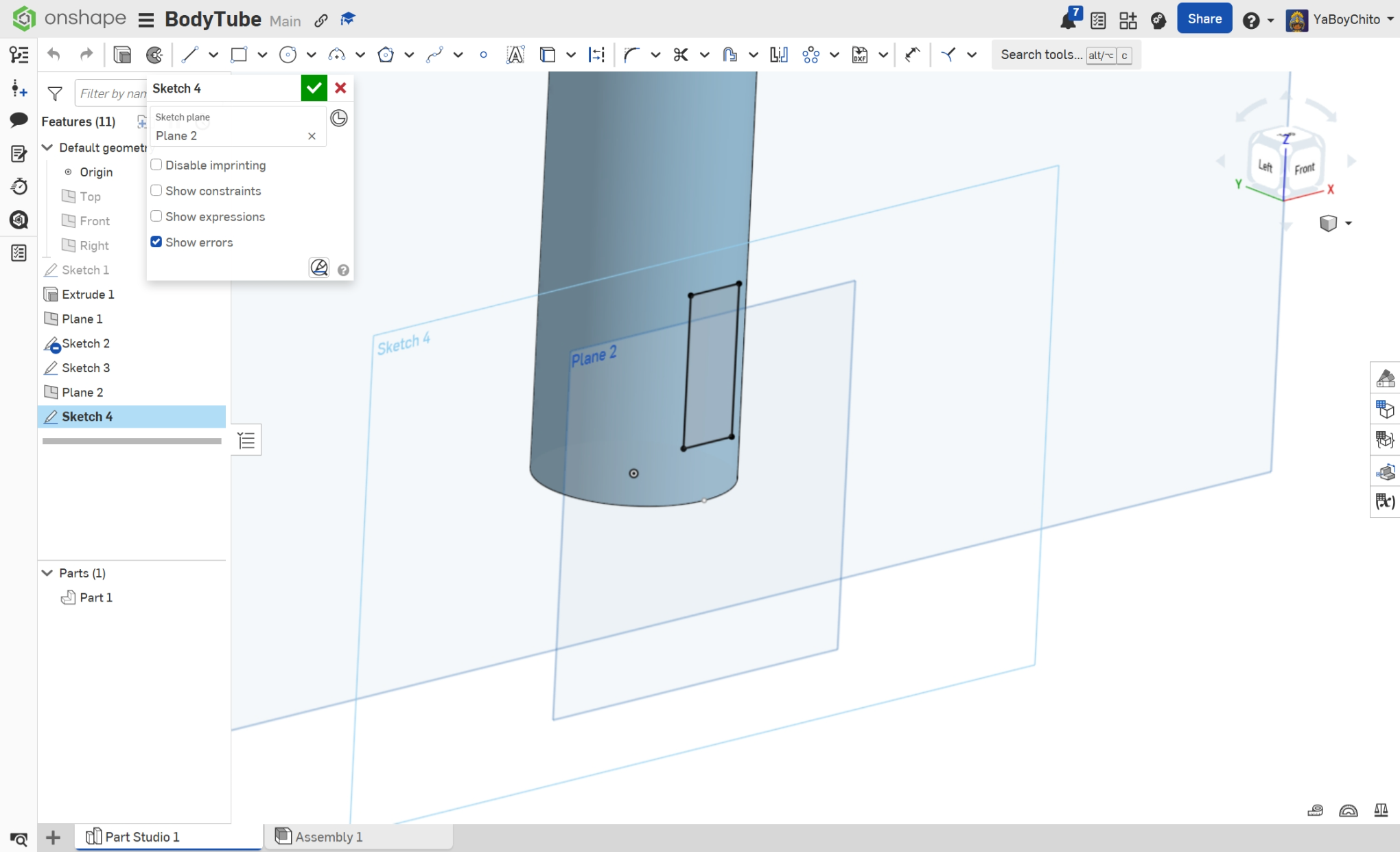Click the Undo arrow
This screenshot has height=852, width=1400.
(x=54, y=55)
